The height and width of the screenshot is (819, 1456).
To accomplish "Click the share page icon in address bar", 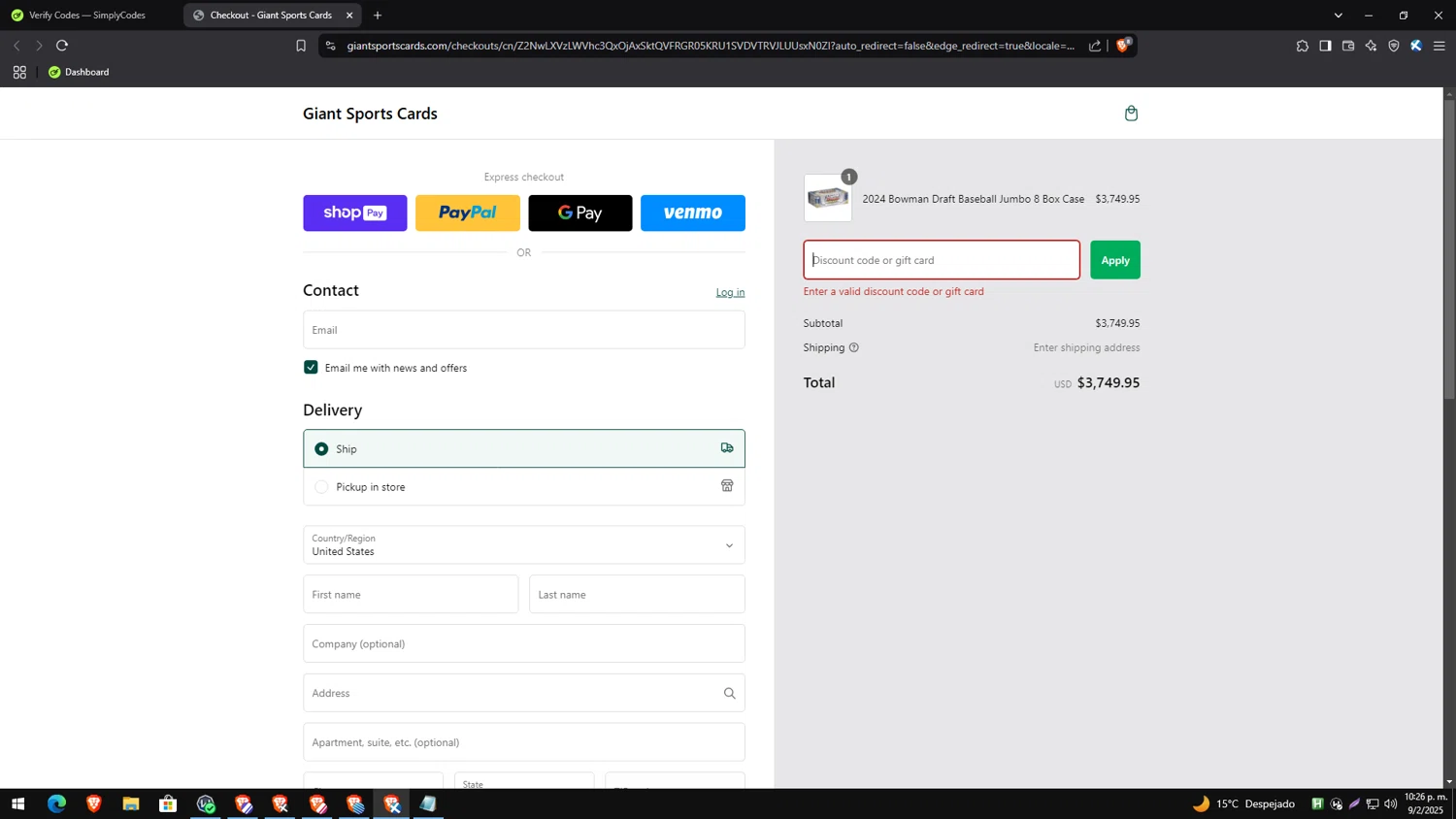I will (1095, 46).
